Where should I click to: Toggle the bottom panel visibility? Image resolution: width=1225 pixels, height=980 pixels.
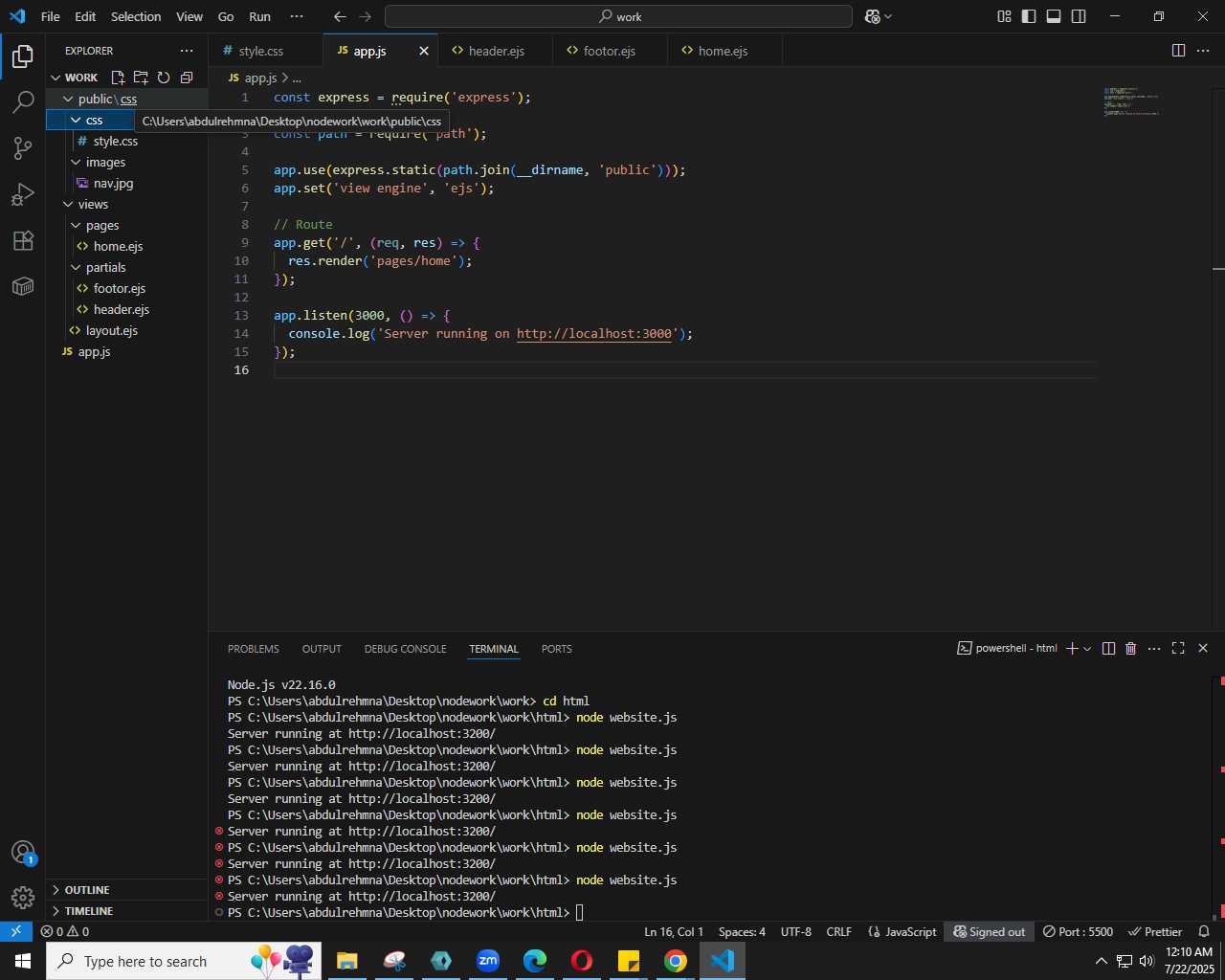point(1054,16)
